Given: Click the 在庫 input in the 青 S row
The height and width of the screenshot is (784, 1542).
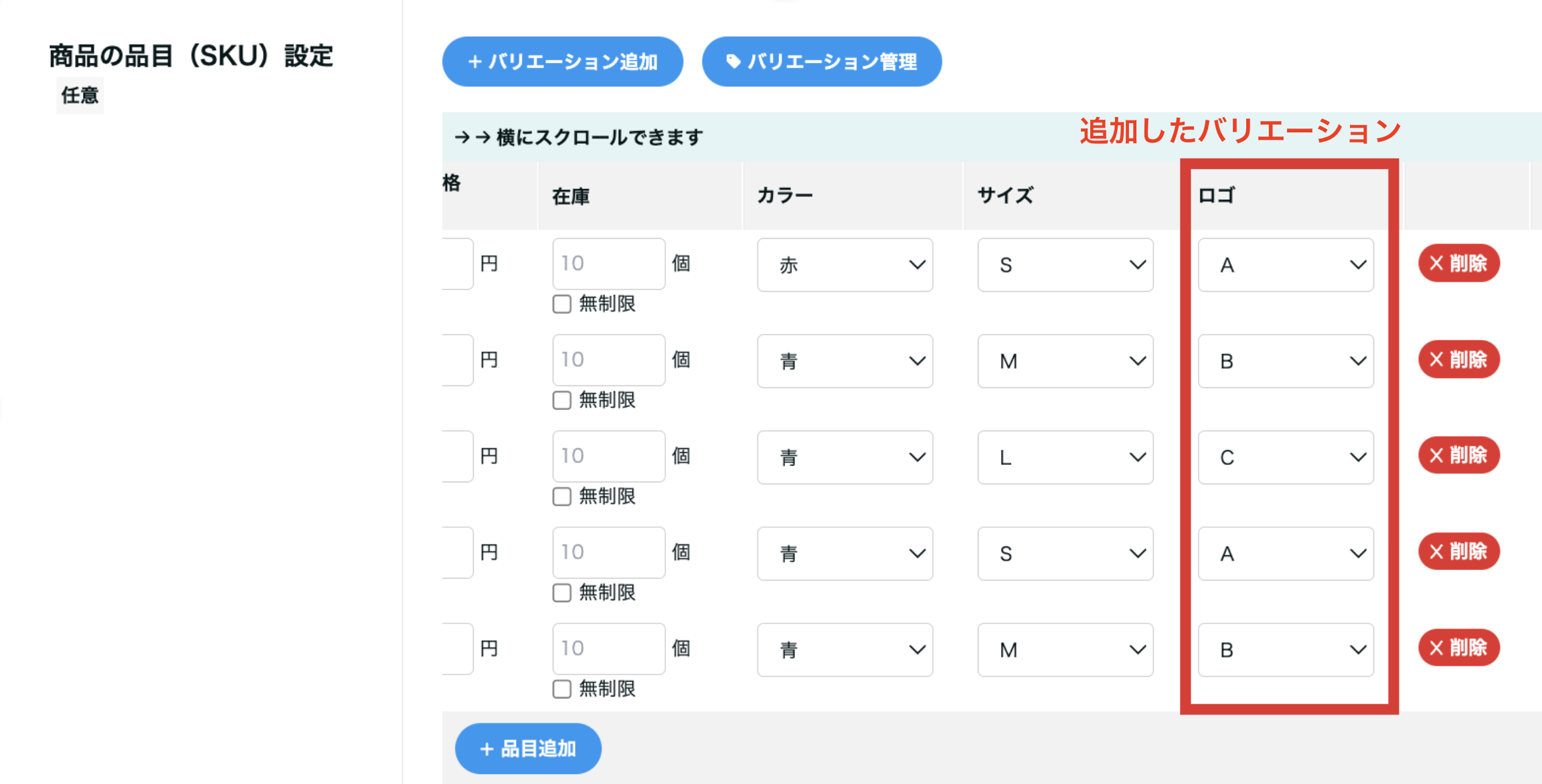Looking at the screenshot, I should click(x=609, y=553).
